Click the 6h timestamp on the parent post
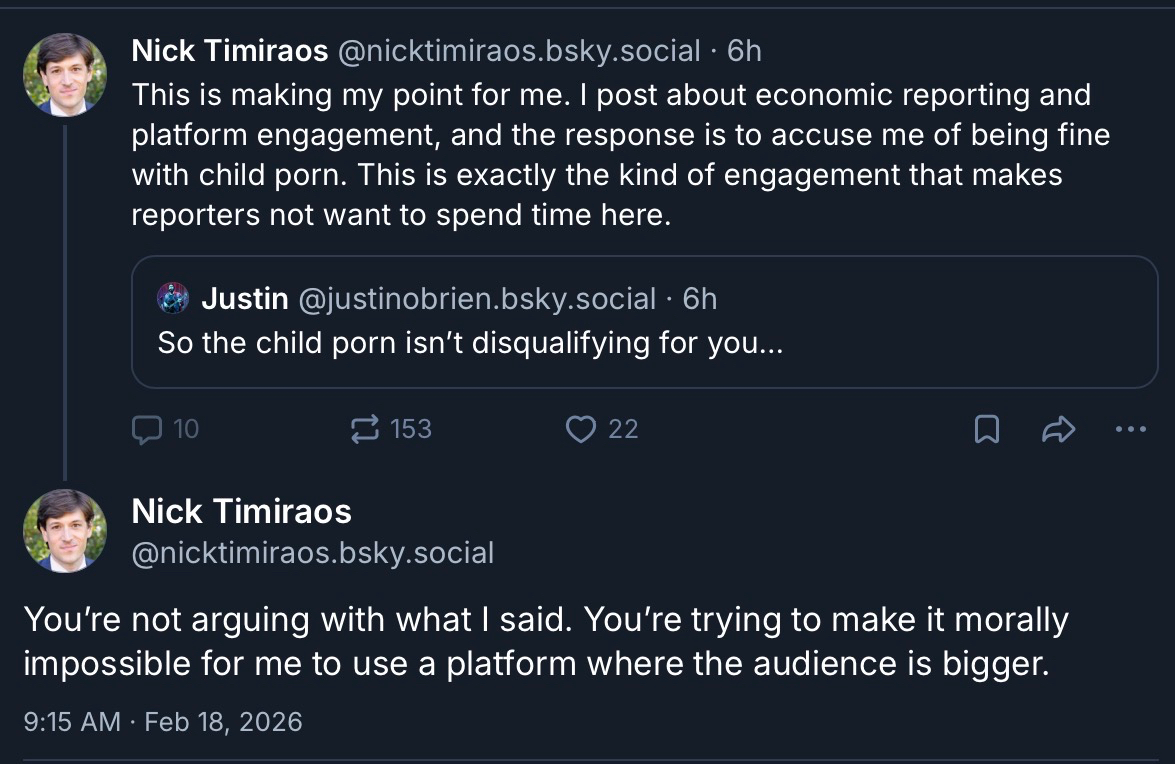 [745, 50]
